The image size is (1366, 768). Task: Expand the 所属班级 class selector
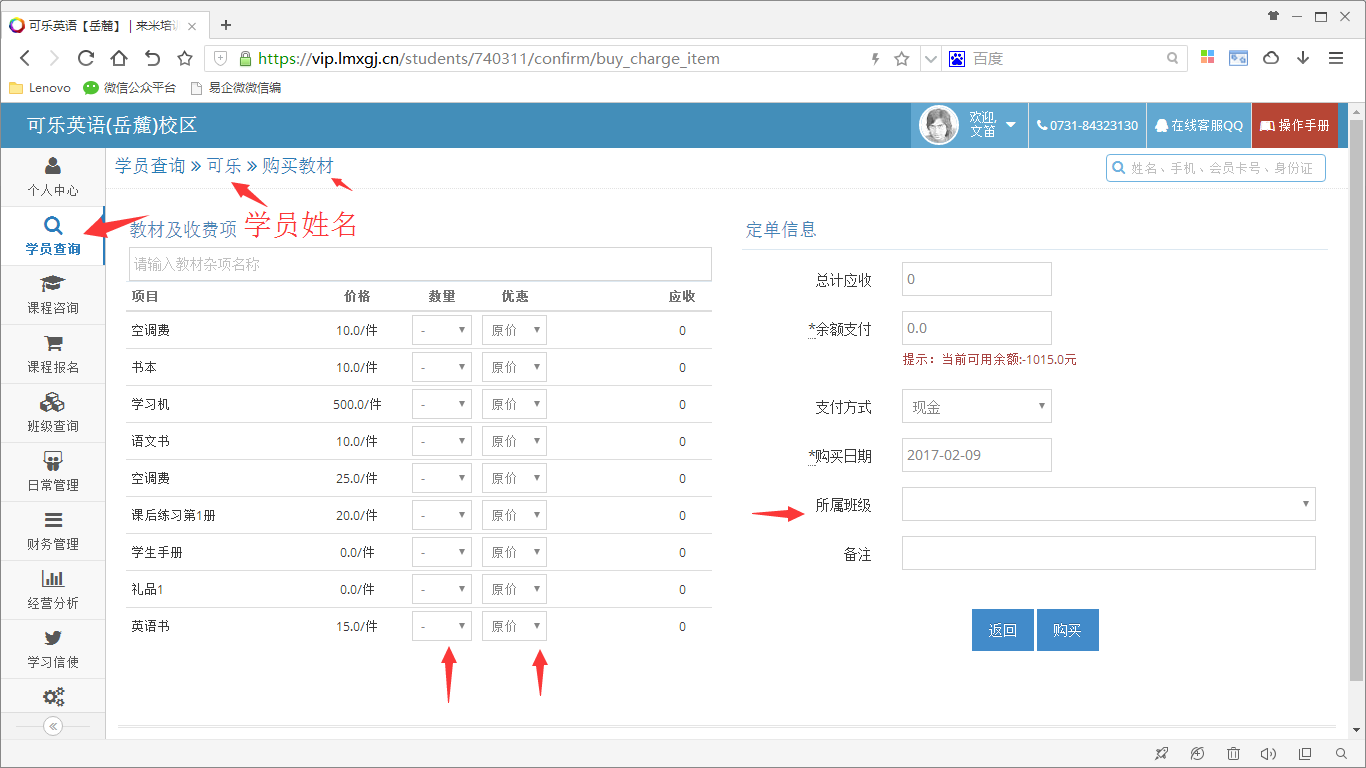pos(1108,504)
